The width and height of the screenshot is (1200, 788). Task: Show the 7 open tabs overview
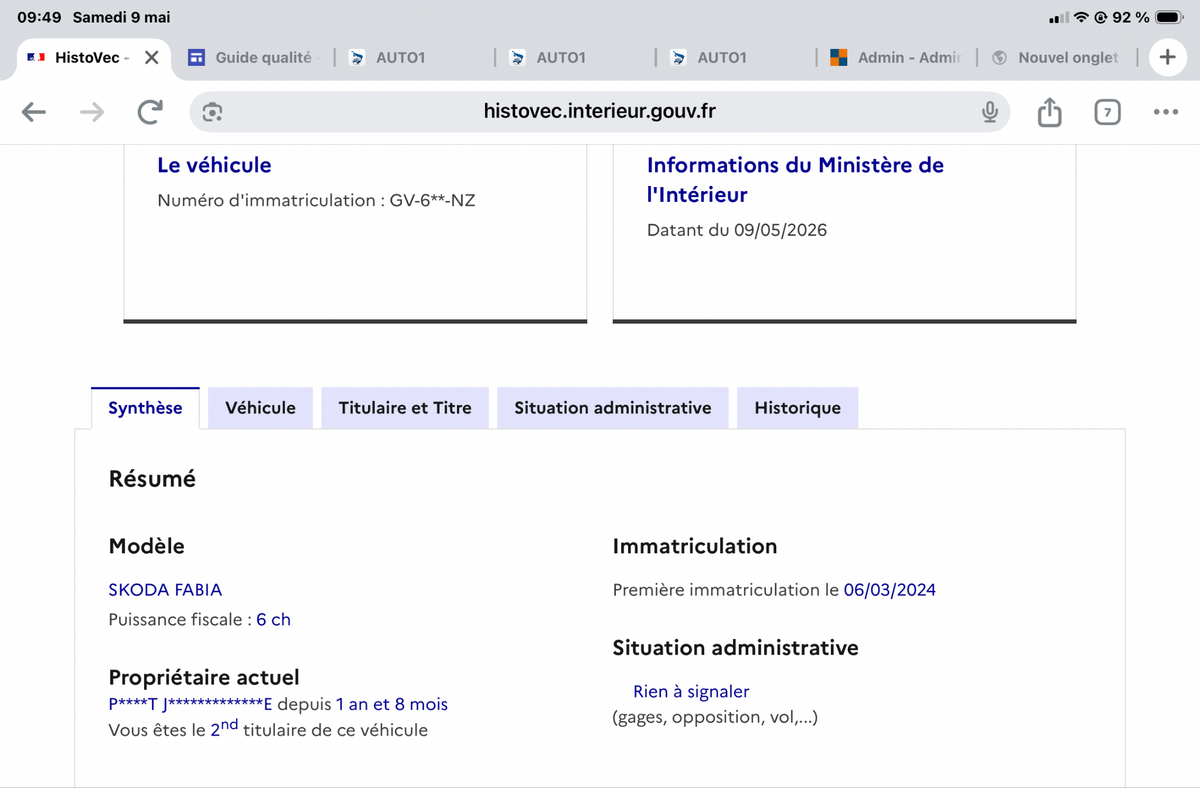(1107, 112)
